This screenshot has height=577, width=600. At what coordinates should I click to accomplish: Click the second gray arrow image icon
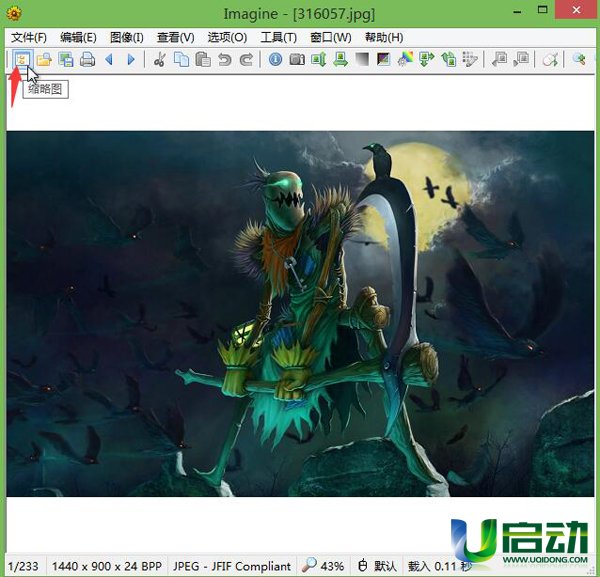521,59
